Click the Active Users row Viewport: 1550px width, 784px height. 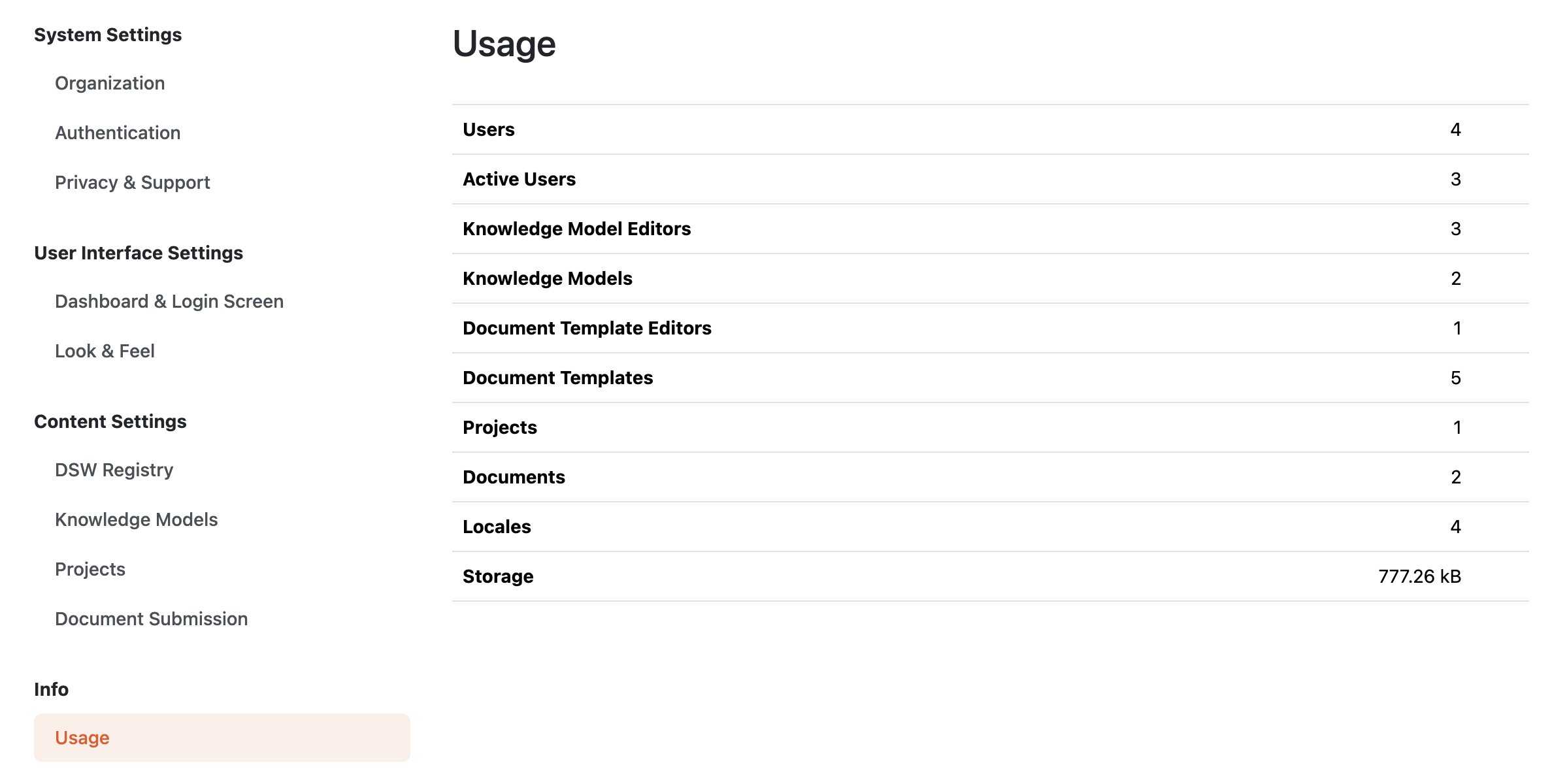pyautogui.click(x=990, y=179)
